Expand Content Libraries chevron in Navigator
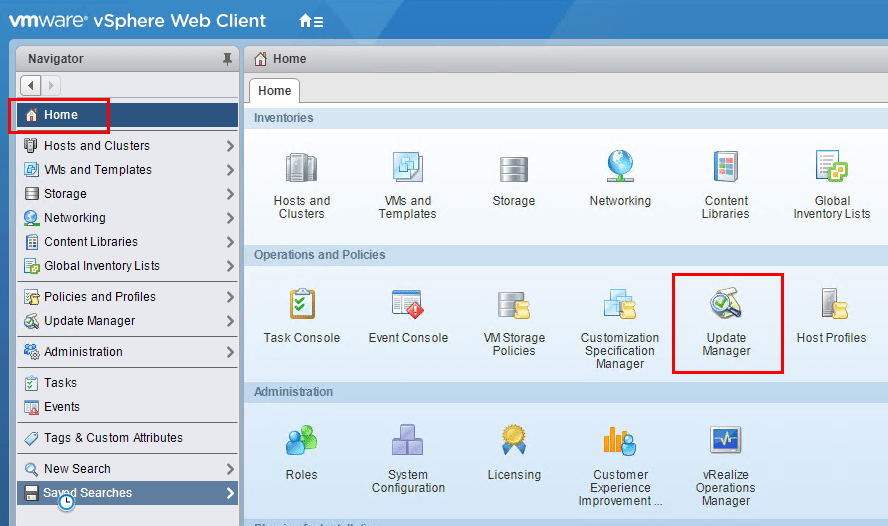 pos(230,242)
